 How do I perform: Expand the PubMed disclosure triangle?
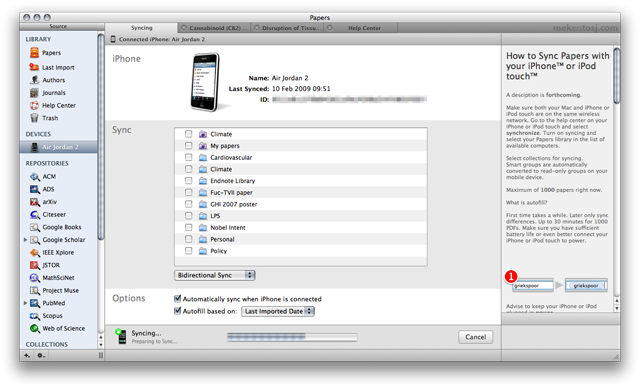click(x=25, y=303)
